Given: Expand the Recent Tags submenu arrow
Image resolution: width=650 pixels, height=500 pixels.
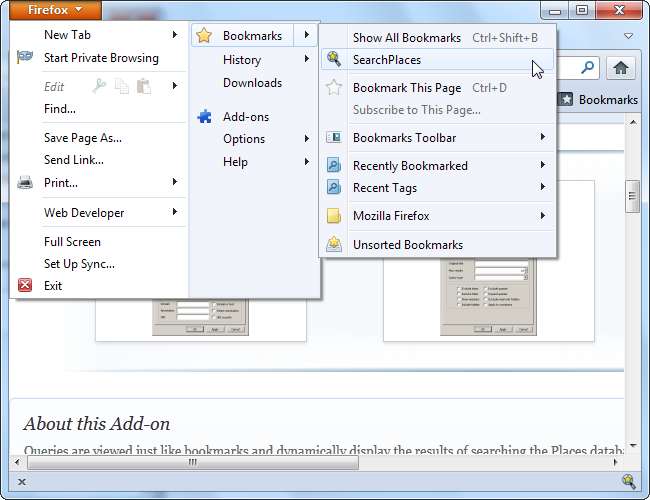Looking at the screenshot, I should 543,187.
